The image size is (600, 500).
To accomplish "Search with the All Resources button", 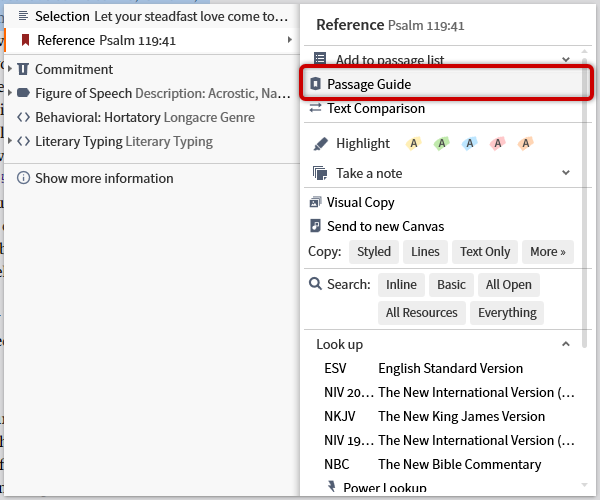I will pyautogui.click(x=421, y=312).
